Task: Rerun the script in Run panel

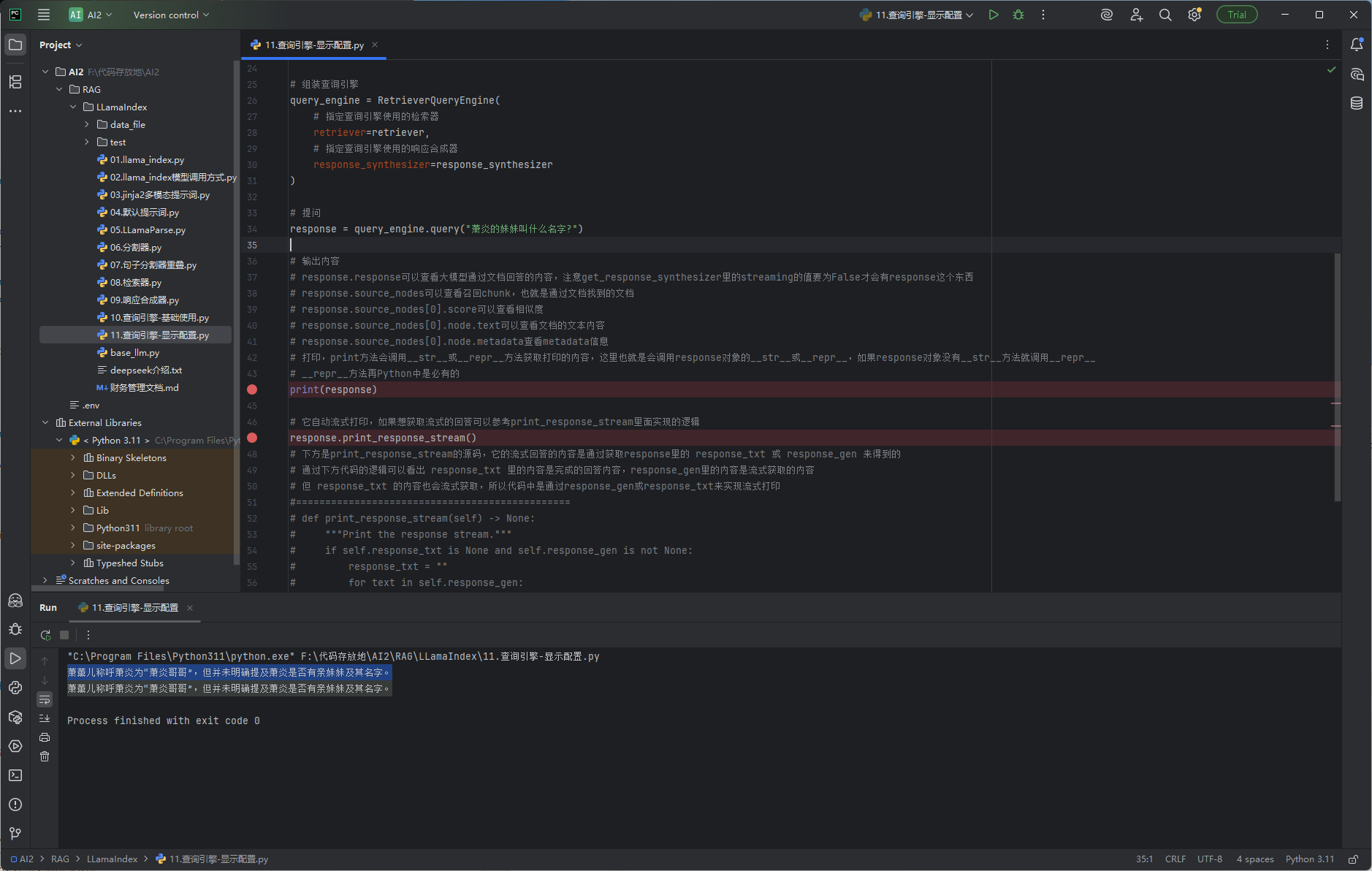Action: (x=45, y=635)
